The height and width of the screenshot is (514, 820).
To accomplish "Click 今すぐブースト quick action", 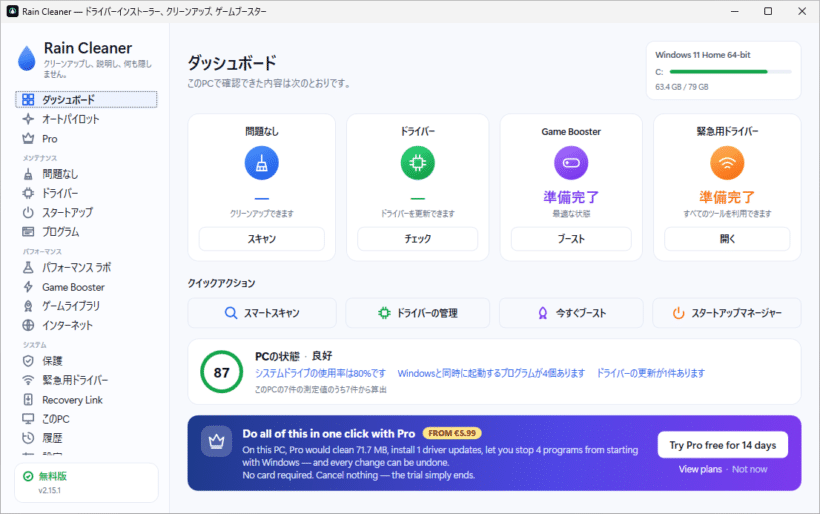I will point(571,313).
